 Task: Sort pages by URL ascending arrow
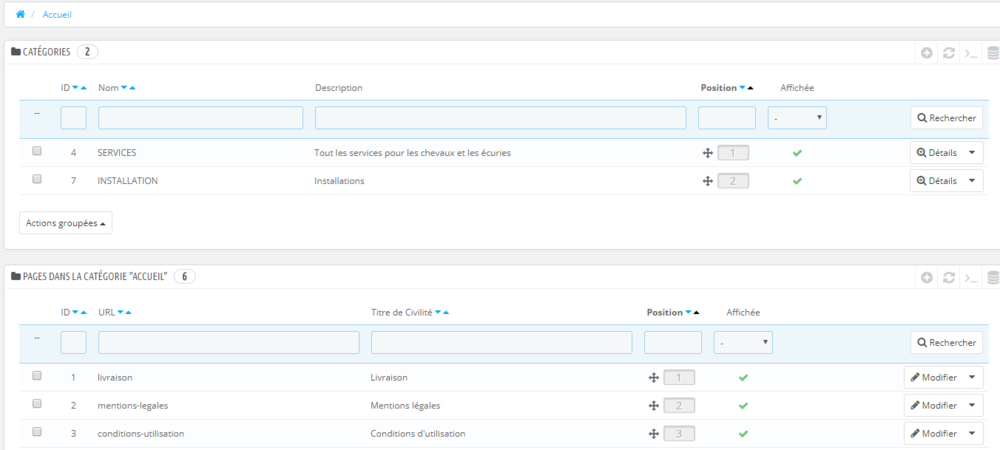click(129, 312)
